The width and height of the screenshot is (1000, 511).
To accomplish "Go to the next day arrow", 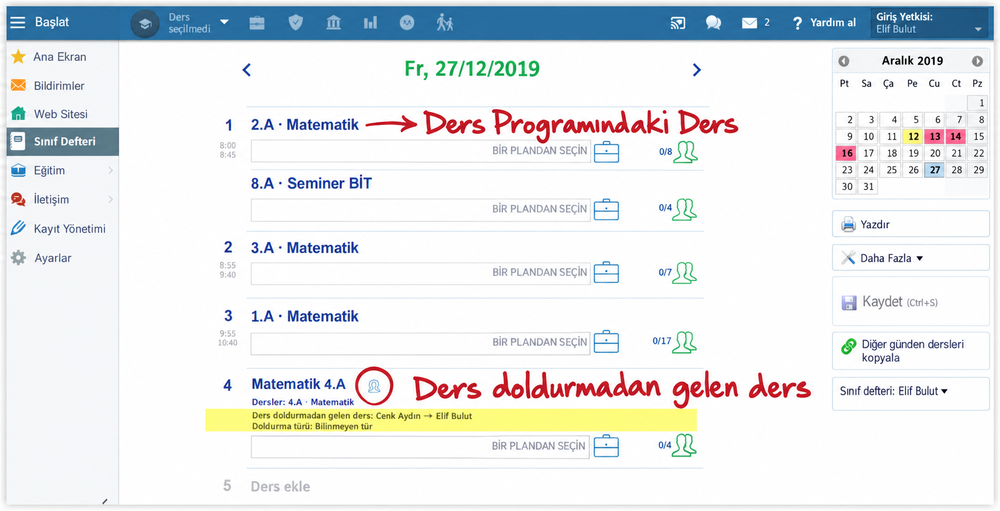I will click(x=696, y=70).
